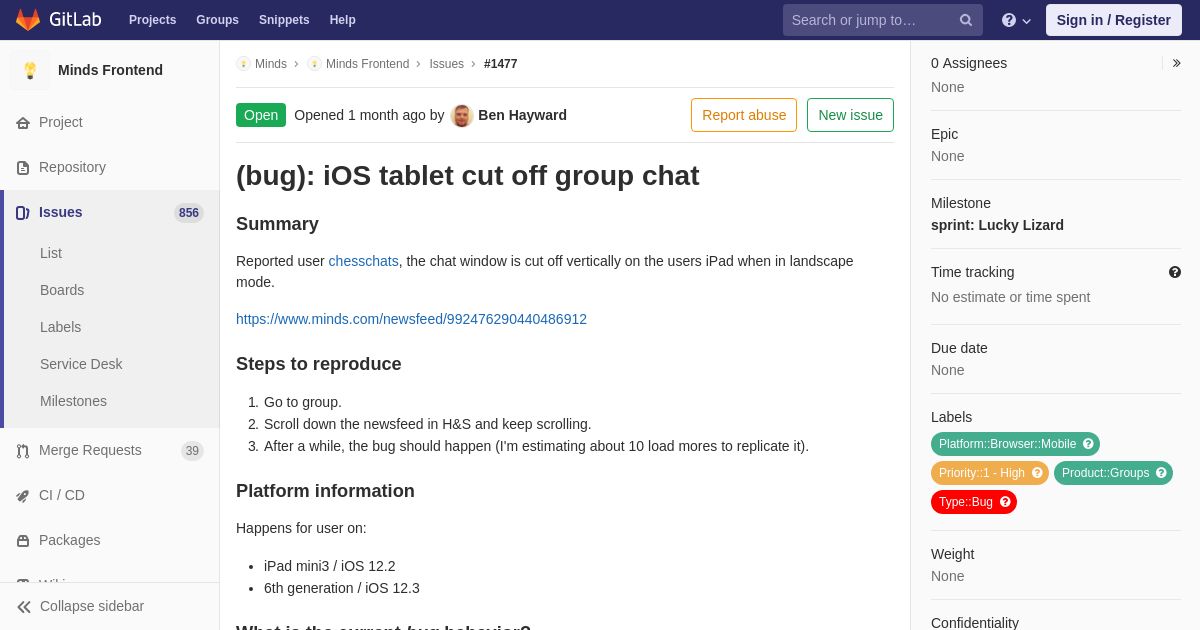Image resolution: width=1200 pixels, height=630 pixels.
Task: Click the Packages box icon
Action: 23,541
